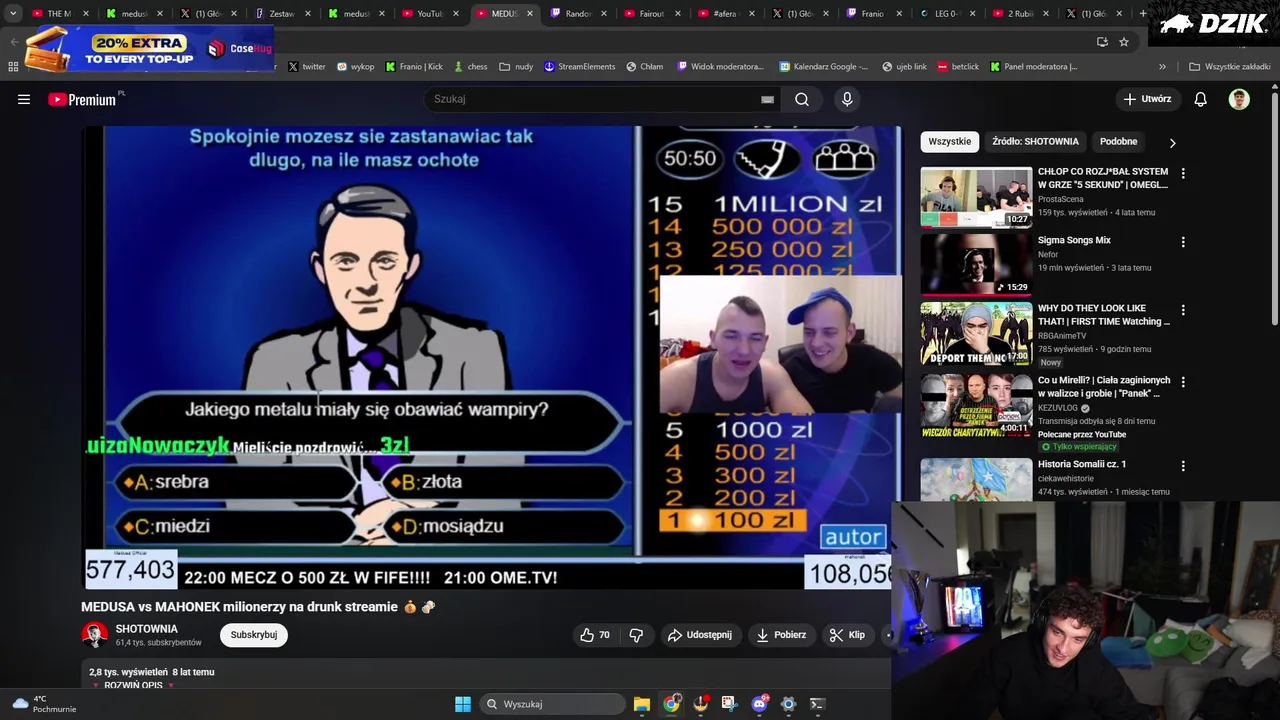Open File Explorer from the taskbar

pos(642,704)
